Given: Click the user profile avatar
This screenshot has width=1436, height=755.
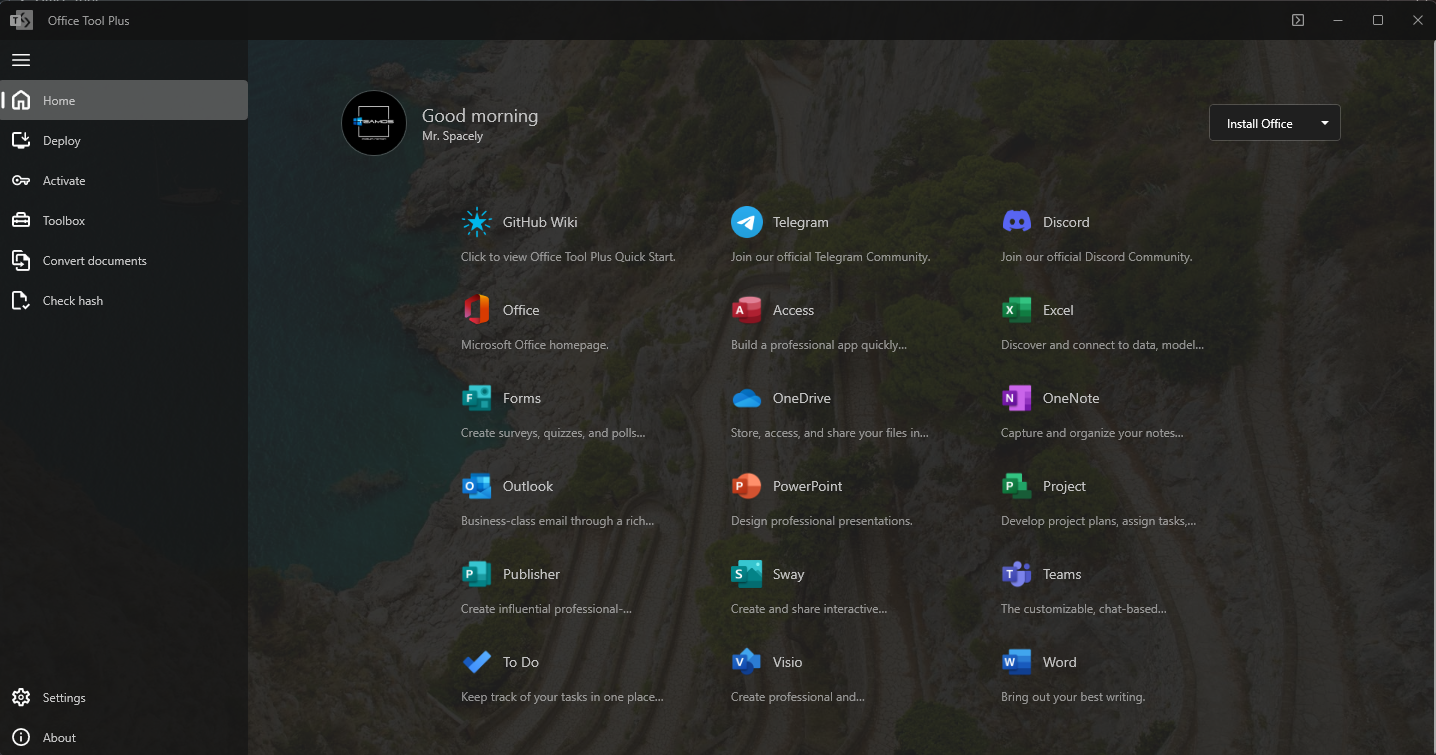Looking at the screenshot, I should [x=374, y=123].
